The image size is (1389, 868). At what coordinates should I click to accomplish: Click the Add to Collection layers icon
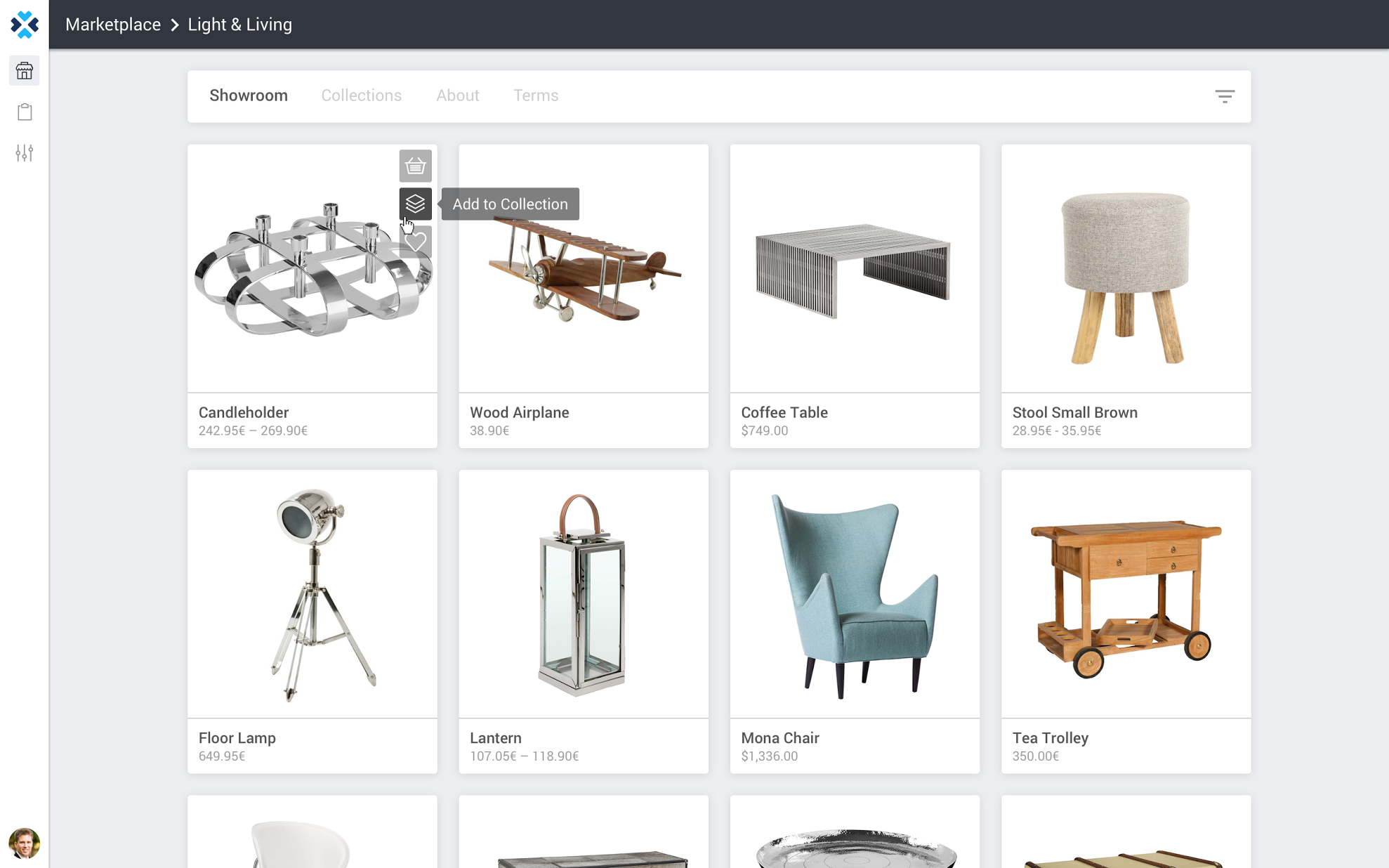416,204
